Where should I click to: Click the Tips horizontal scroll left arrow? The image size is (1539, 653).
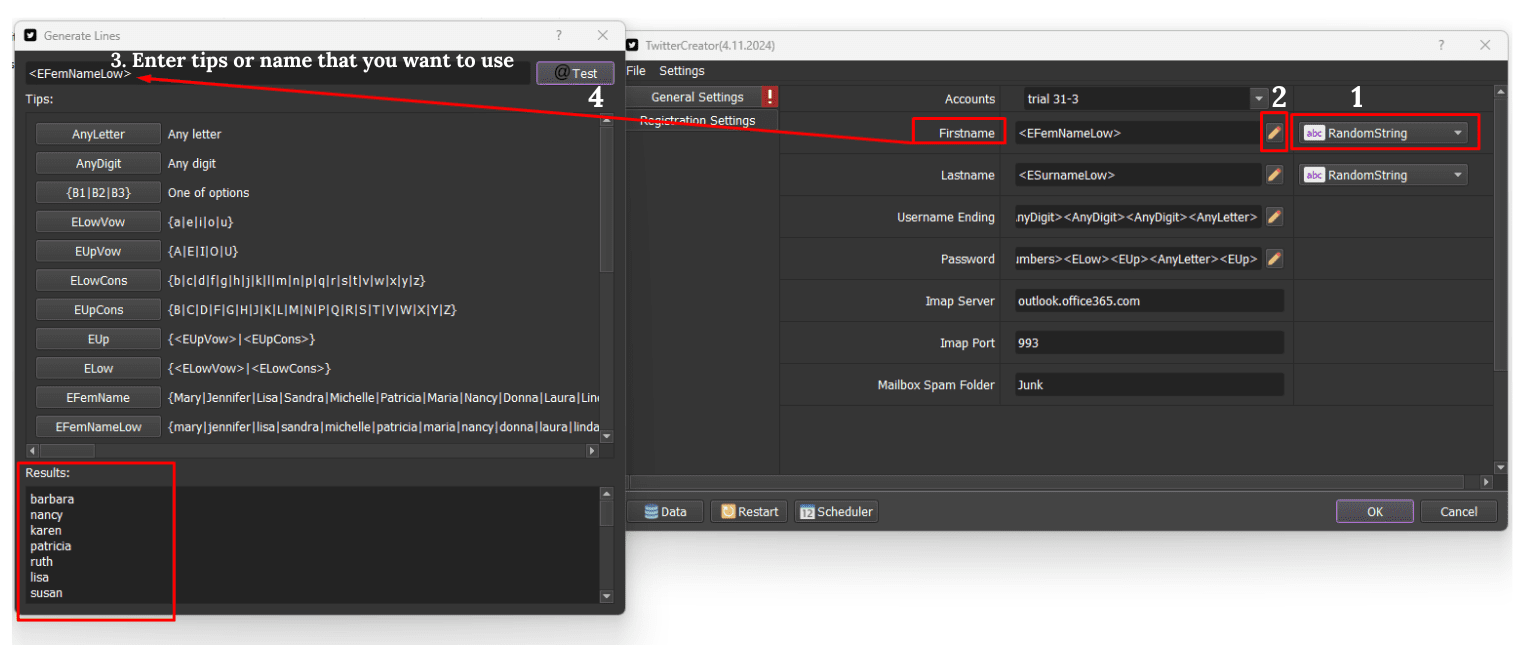coord(32,451)
